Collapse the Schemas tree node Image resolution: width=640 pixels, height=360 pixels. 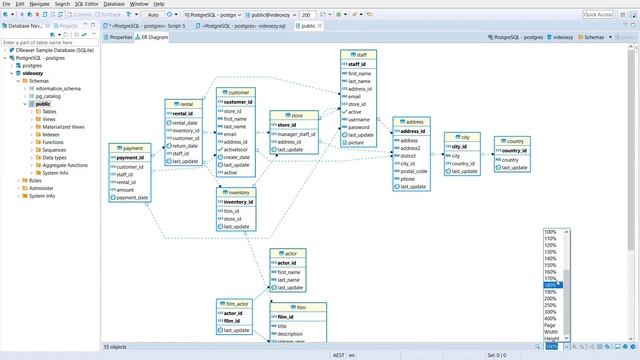18,81
